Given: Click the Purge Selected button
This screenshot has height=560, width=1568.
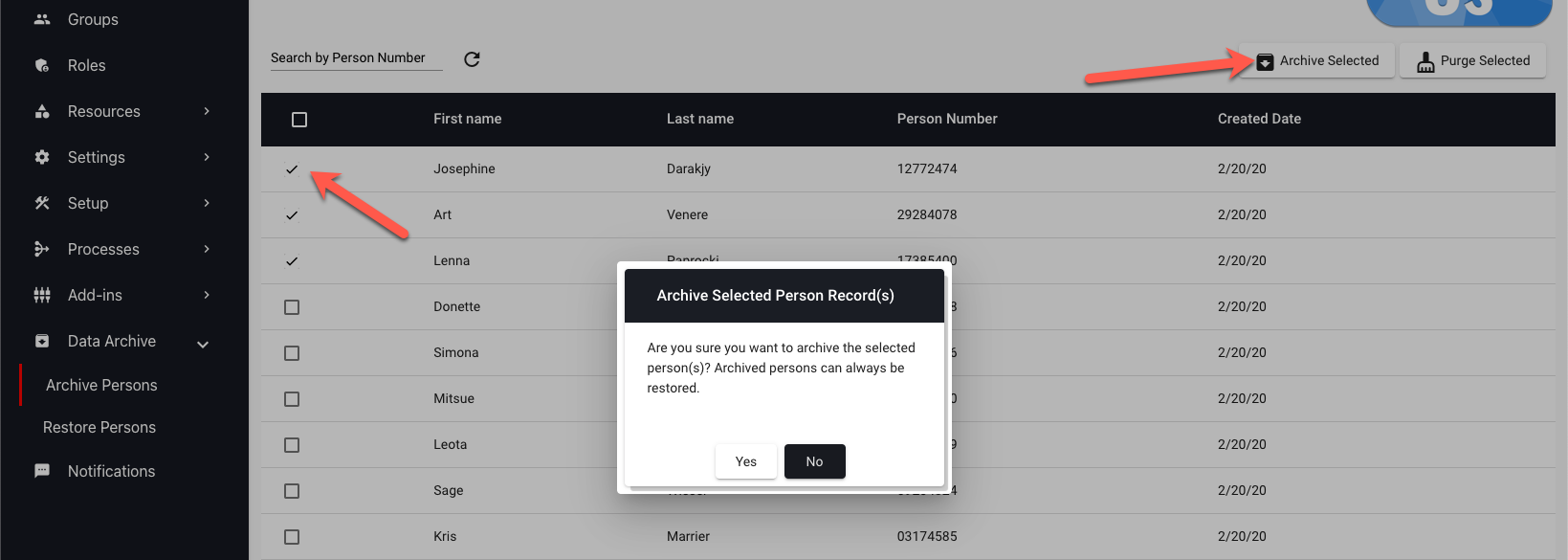Looking at the screenshot, I should point(1473,60).
